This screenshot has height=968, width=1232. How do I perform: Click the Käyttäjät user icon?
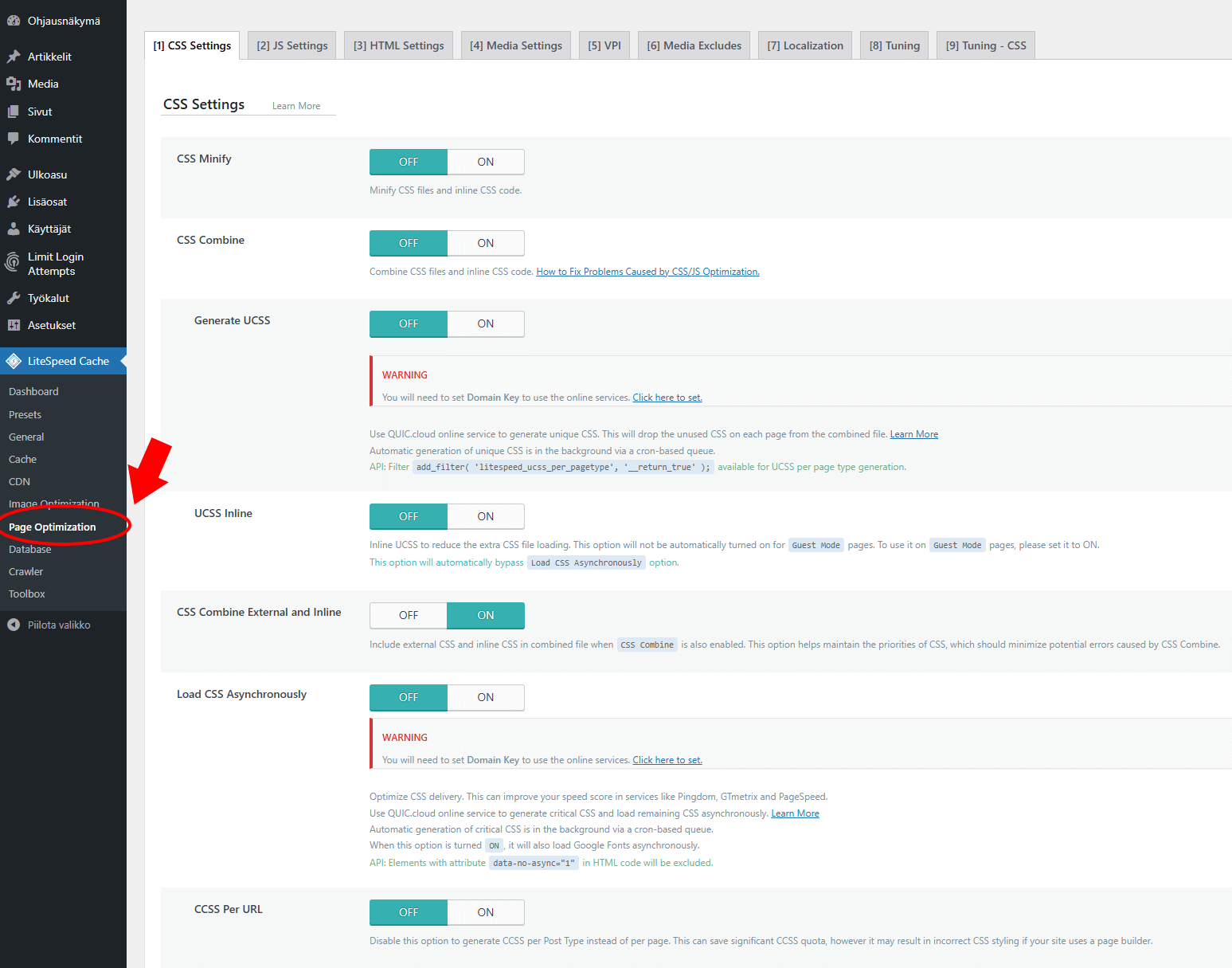14,229
